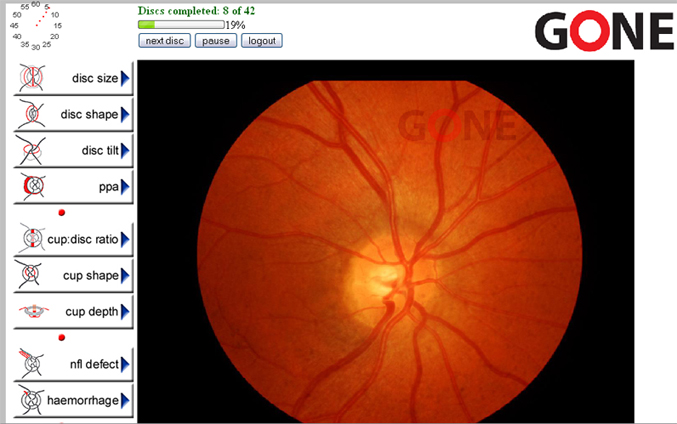Open the cup shape label
This screenshot has width=677, height=424.
point(91,275)
